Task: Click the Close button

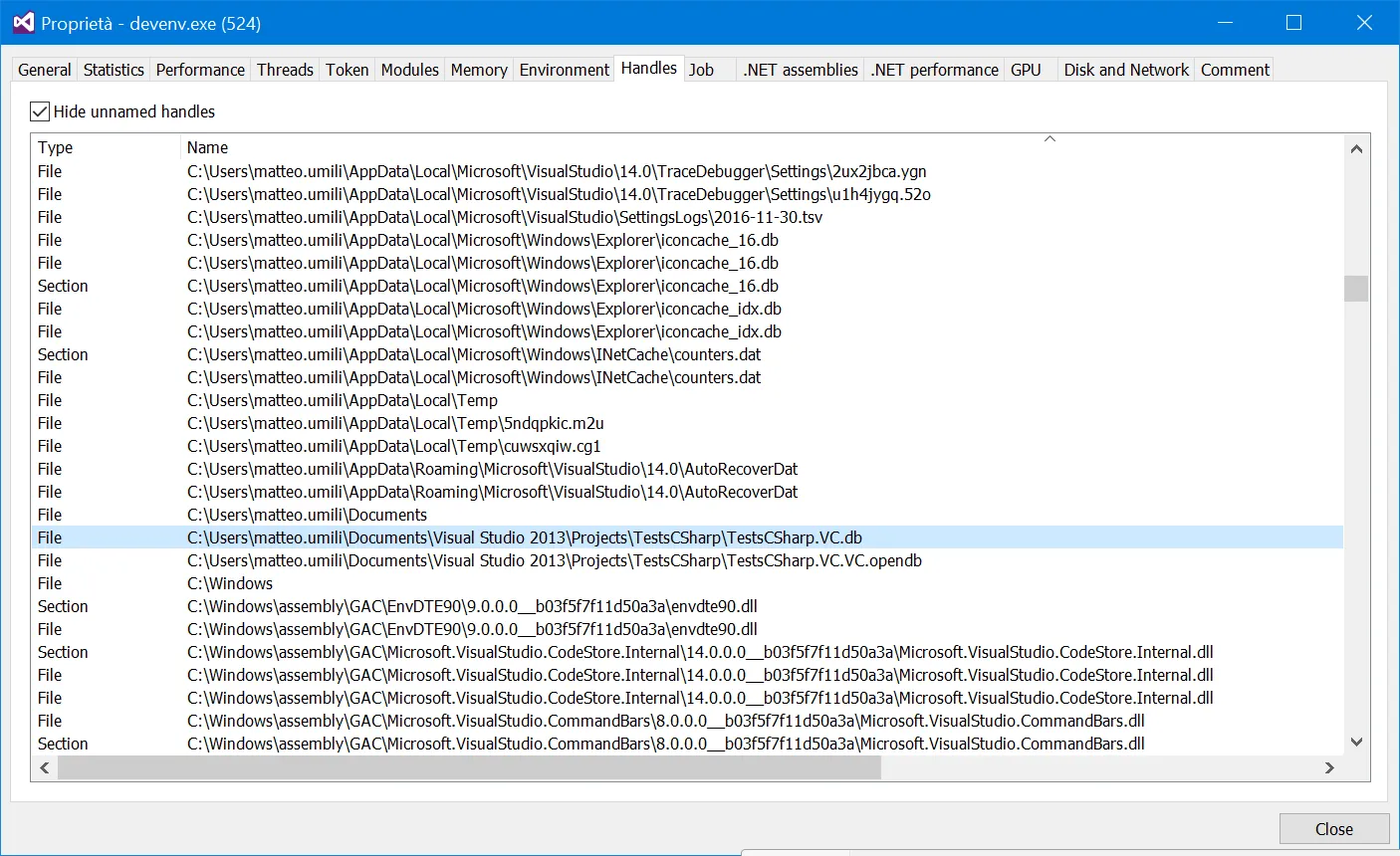Action: [x=1334, y=829]
